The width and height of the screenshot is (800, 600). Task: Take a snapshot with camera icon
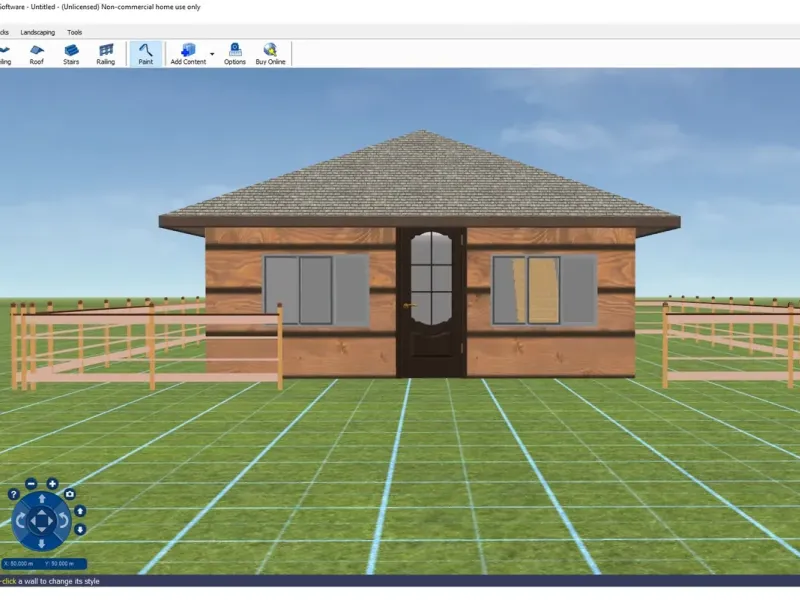pos(70,494)
